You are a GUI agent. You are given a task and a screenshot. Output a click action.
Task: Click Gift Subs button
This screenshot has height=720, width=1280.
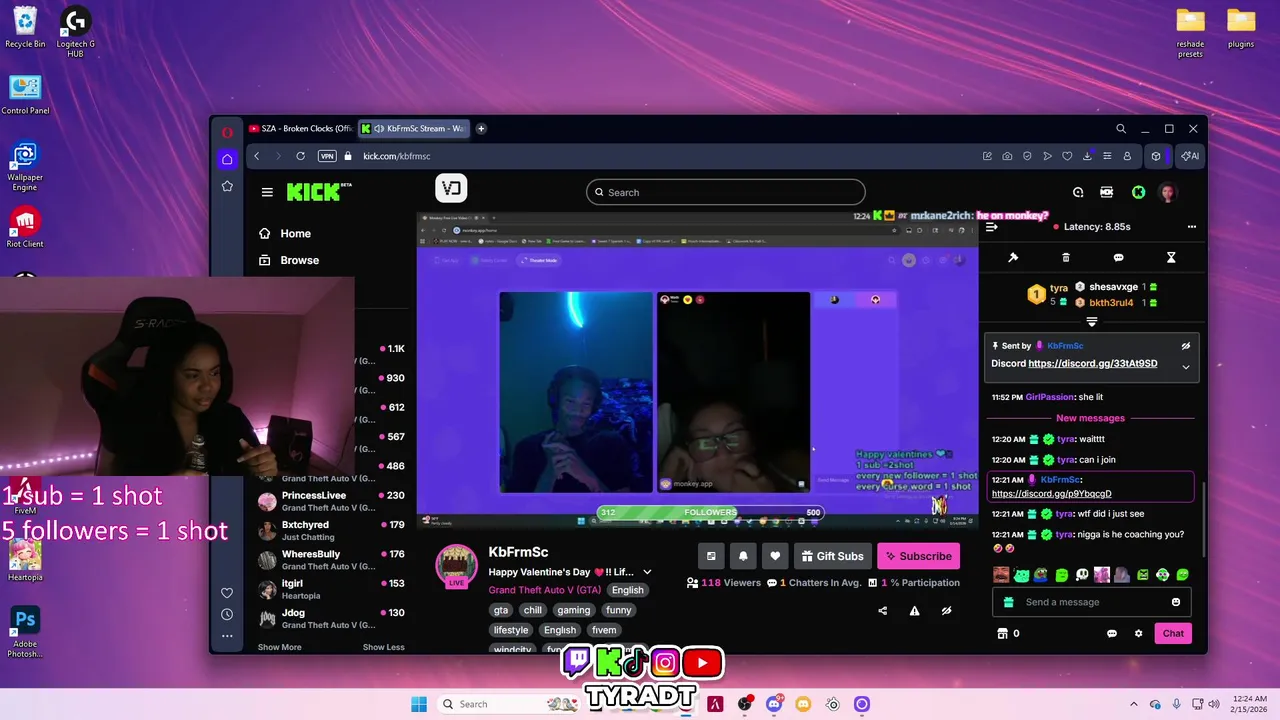pos(832,556)
